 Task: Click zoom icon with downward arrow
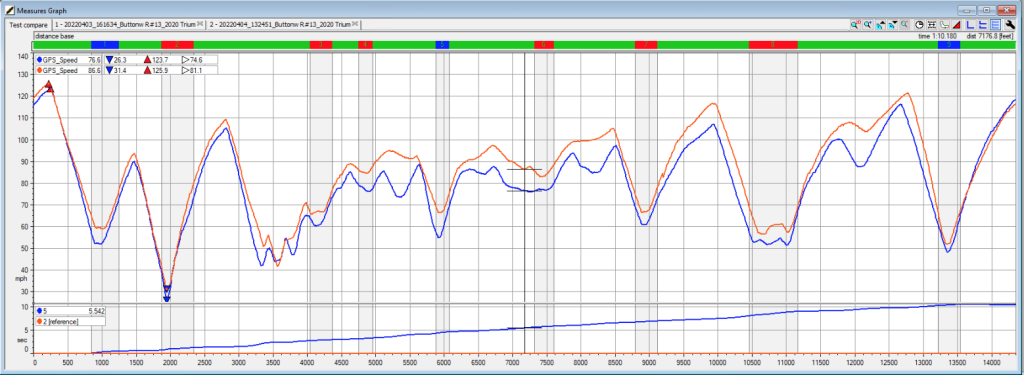pyautogui.click(x=893, y=24)
